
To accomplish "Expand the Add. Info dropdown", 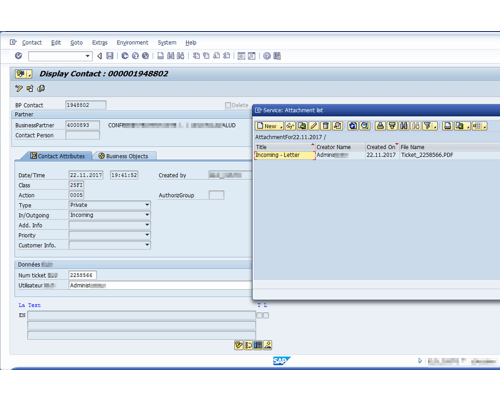I will click(x=147, y=225).
